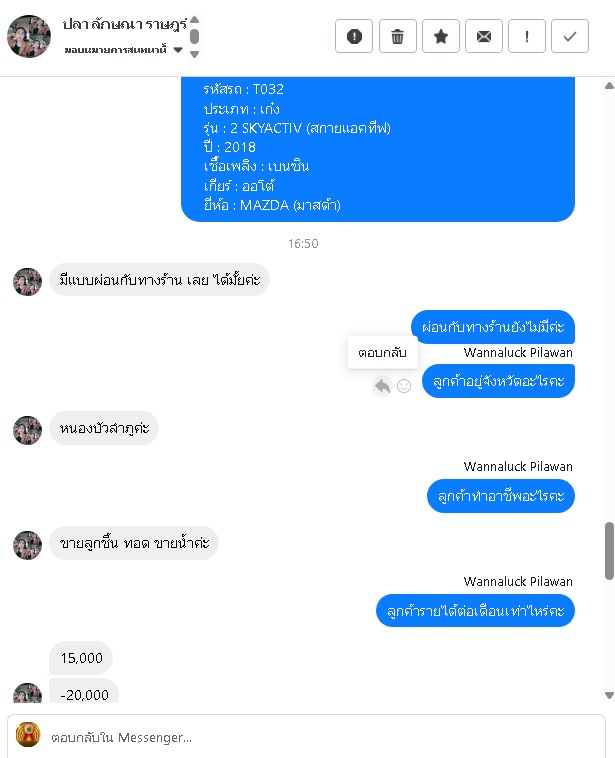Mark conversation as spam with the exclamation-circle icon

coord(354,36)
